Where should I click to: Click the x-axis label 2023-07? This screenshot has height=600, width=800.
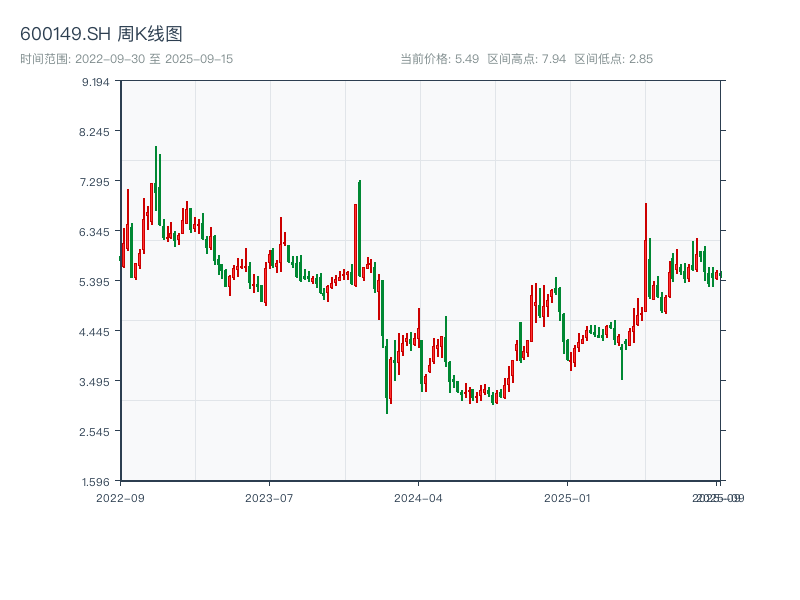[x=269, y=498]
